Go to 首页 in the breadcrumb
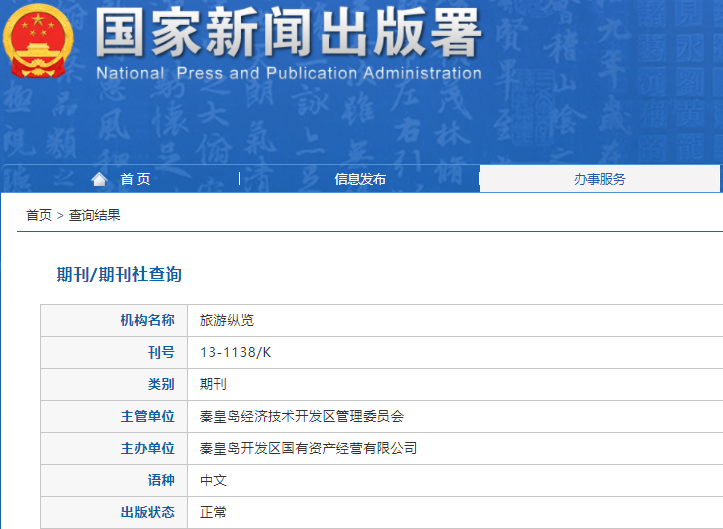723x529 pixels. coord(39,215)
